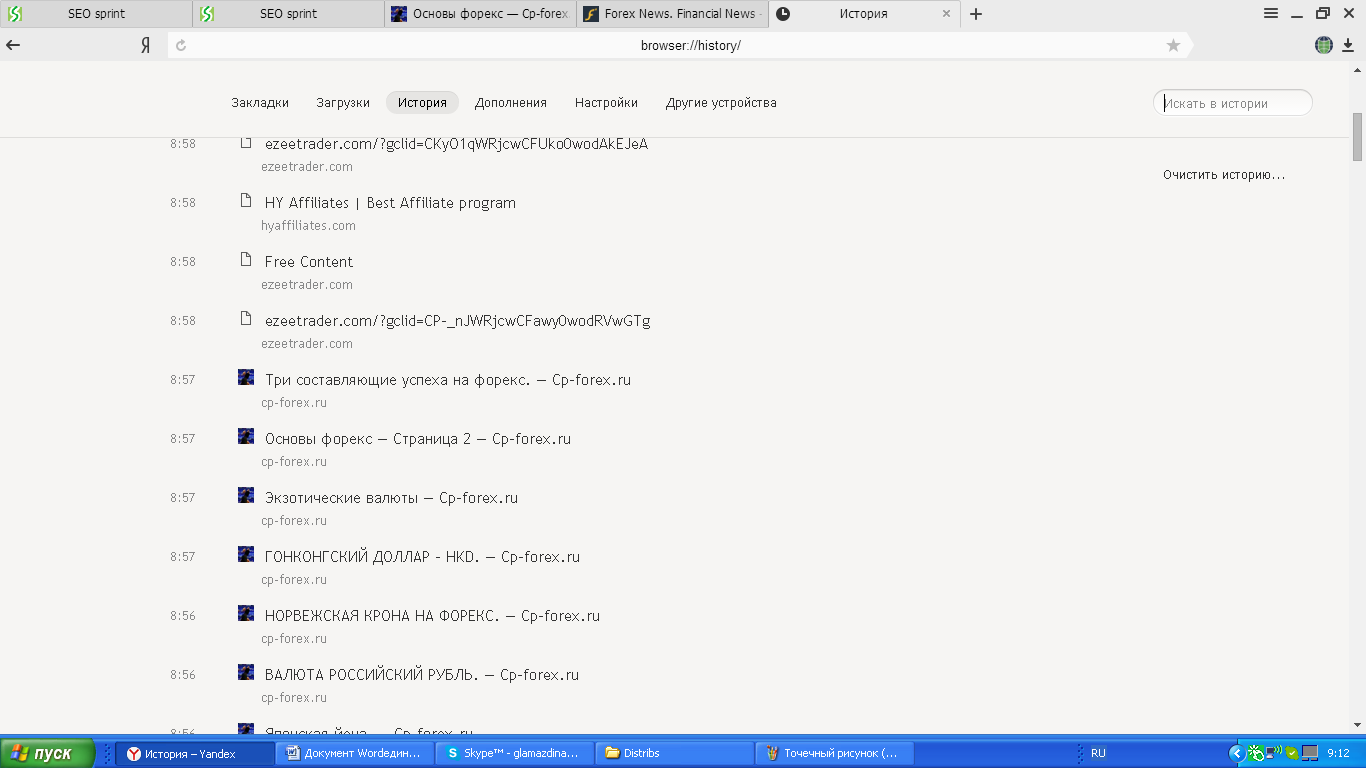
Task: Click the 8:56 time beside НОРВЕЖСКАЯ КРОНА
Action: click(183, 616)
